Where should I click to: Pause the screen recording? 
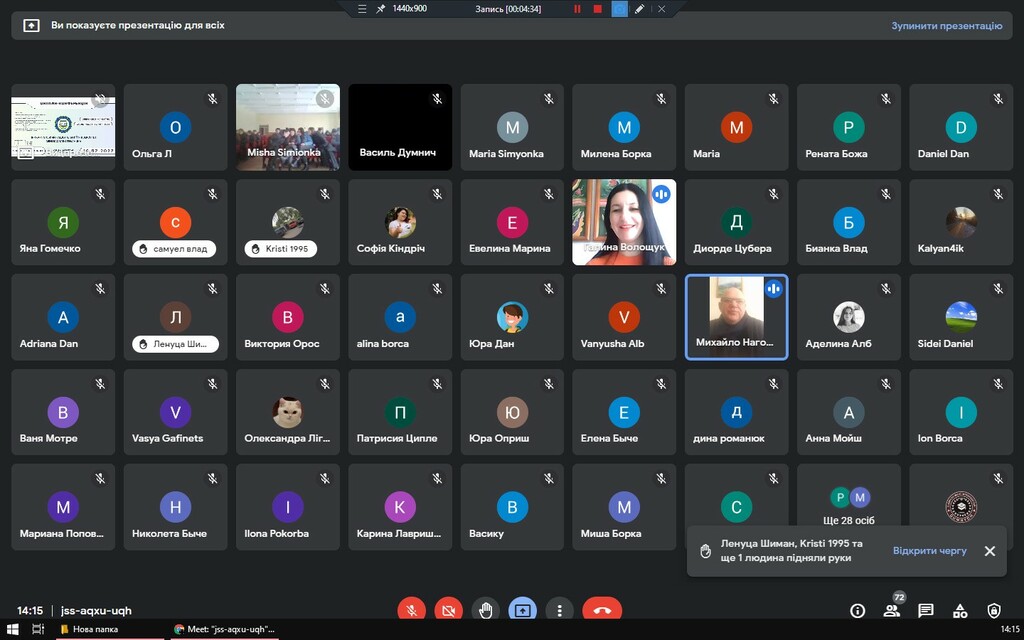pos(577,9)
